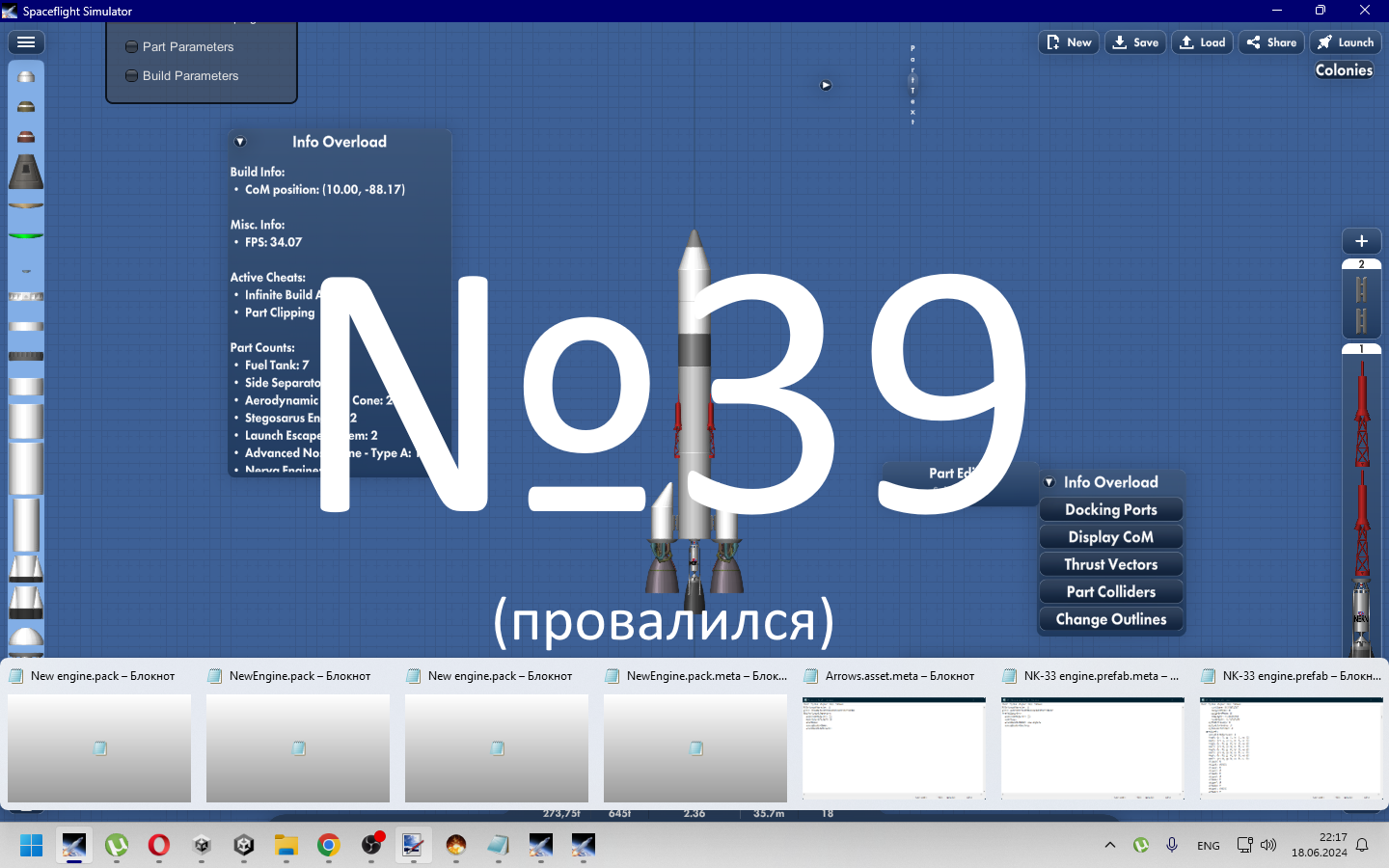Show hidden system tray icons
1389x868 pixels.
1110,846
